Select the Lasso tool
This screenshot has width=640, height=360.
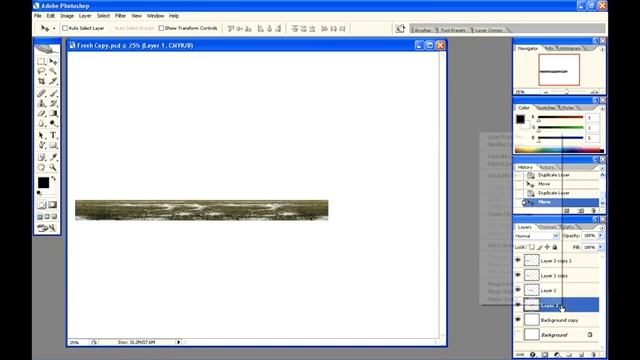point(41,71)
